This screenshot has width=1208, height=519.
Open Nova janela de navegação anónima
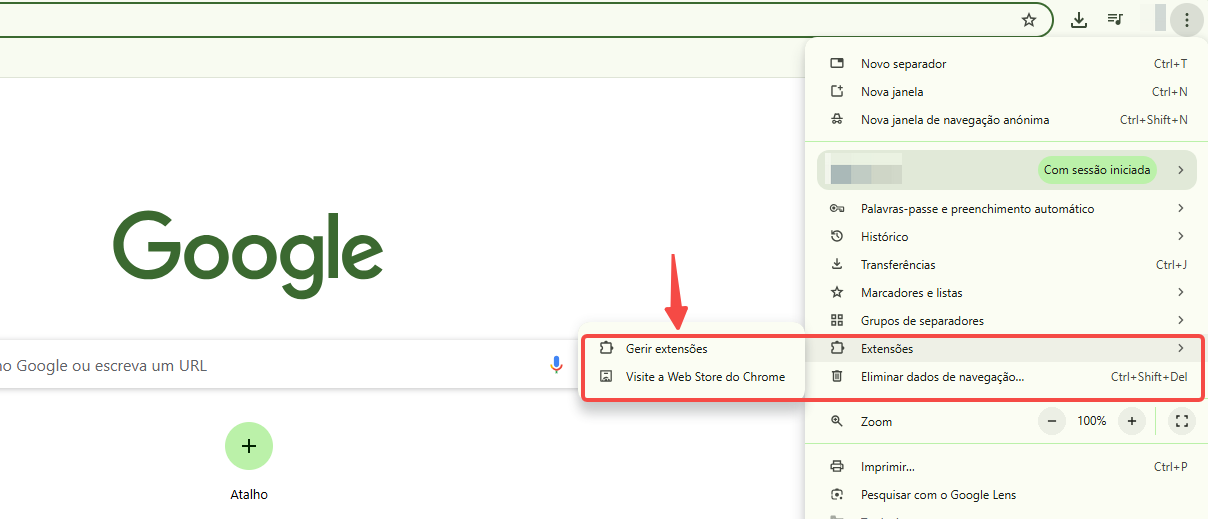(x=1007, y=119)
